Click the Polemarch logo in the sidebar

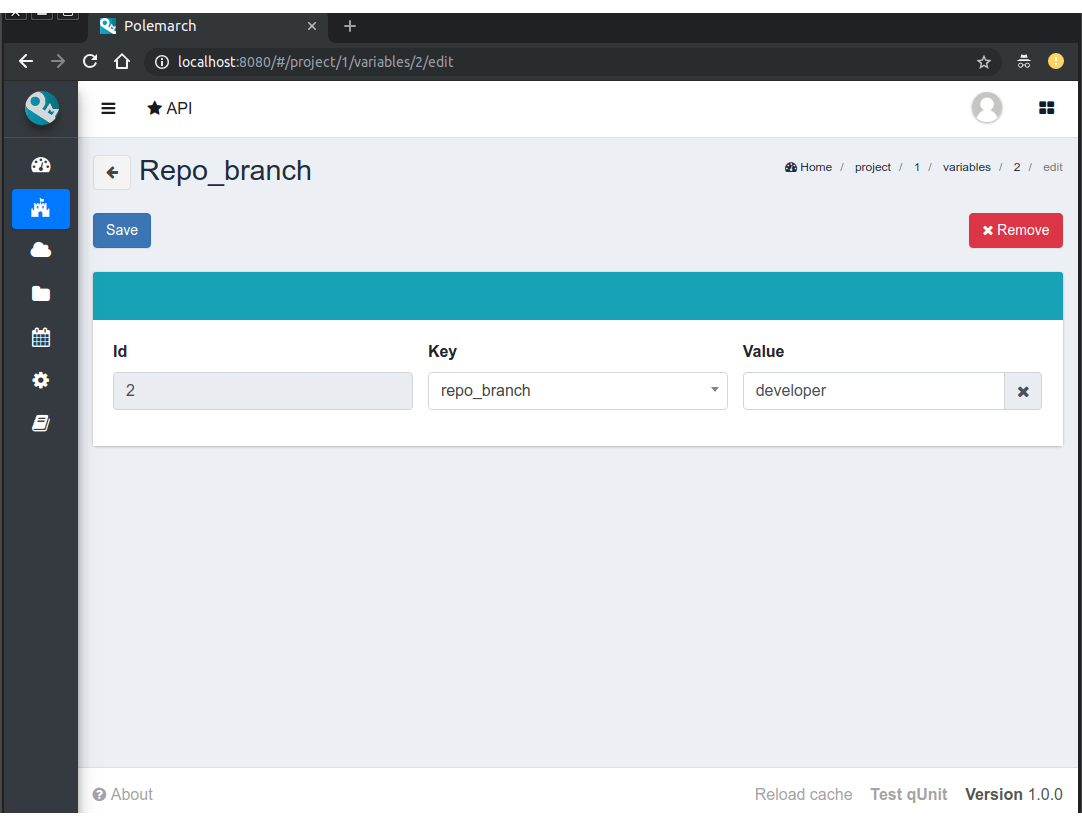pyautogui.click(x=41, y=108)
